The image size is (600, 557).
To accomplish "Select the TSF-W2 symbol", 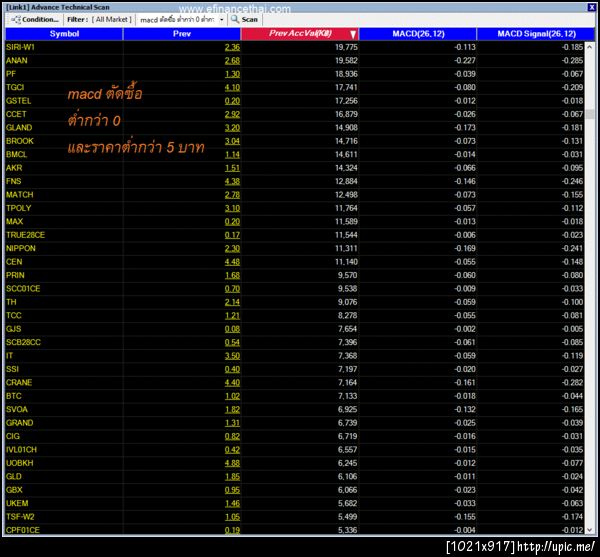I will (x=20, y=516).
